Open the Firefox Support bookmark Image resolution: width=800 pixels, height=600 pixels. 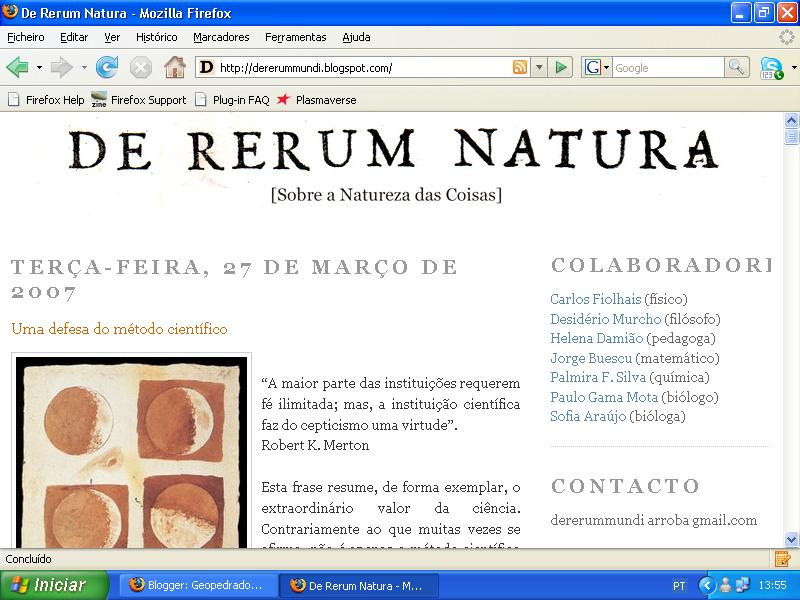tap(139, 100)
